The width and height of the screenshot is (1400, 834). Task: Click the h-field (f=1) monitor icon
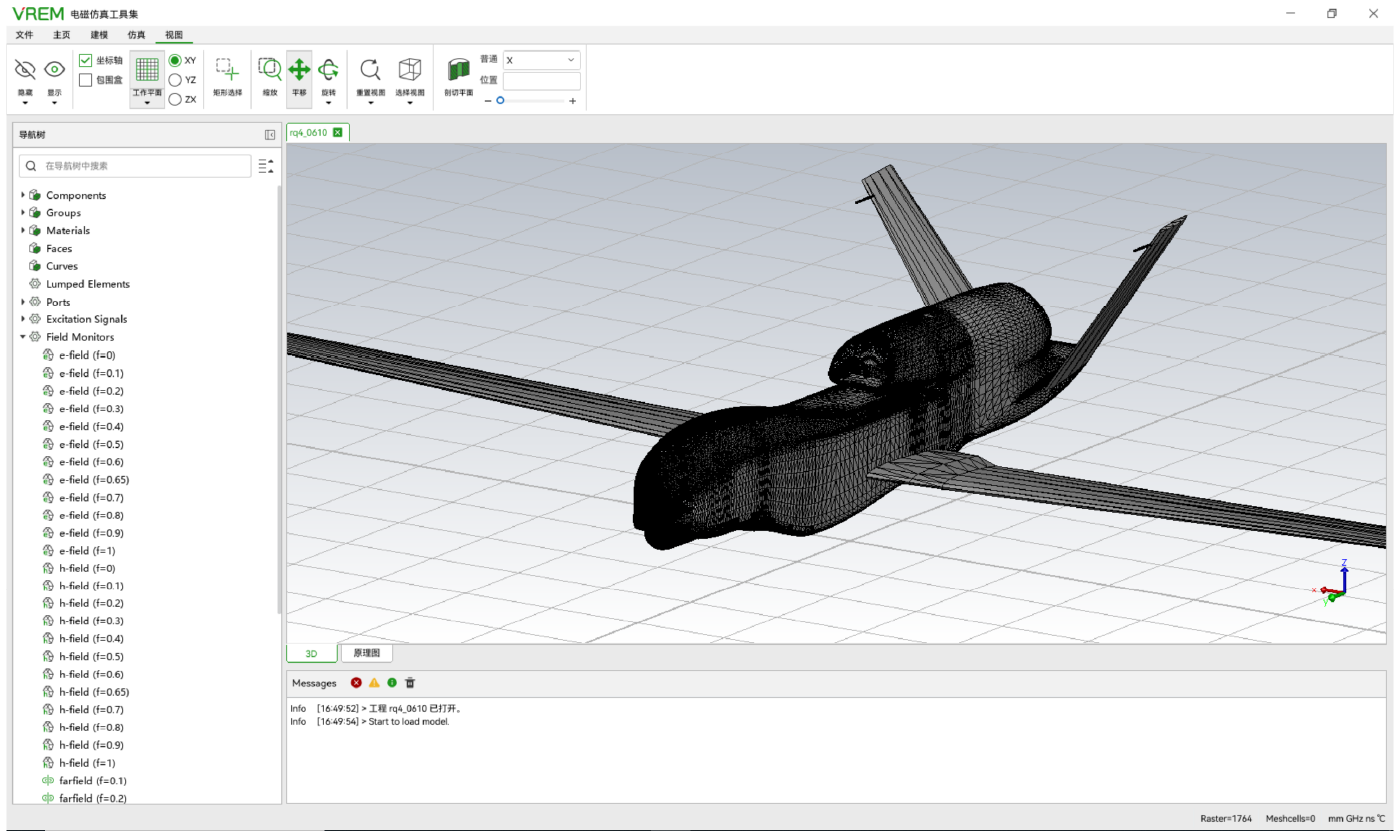pos(48,763)
